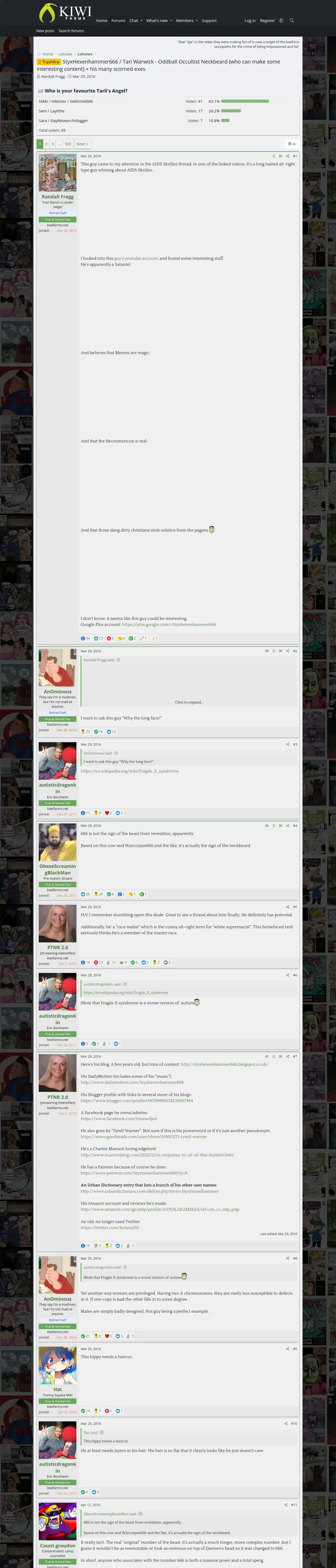Click the bookmark icon on post #1

[273, 157]
